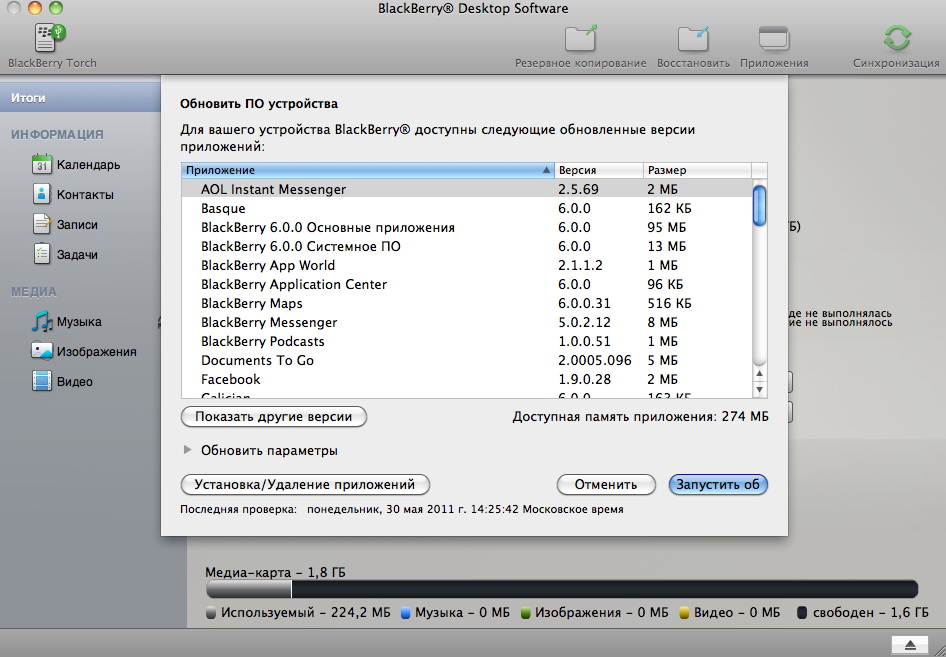946x657 pixels.
Task: Click the Показать другие версии button
Action: point(274,417)
